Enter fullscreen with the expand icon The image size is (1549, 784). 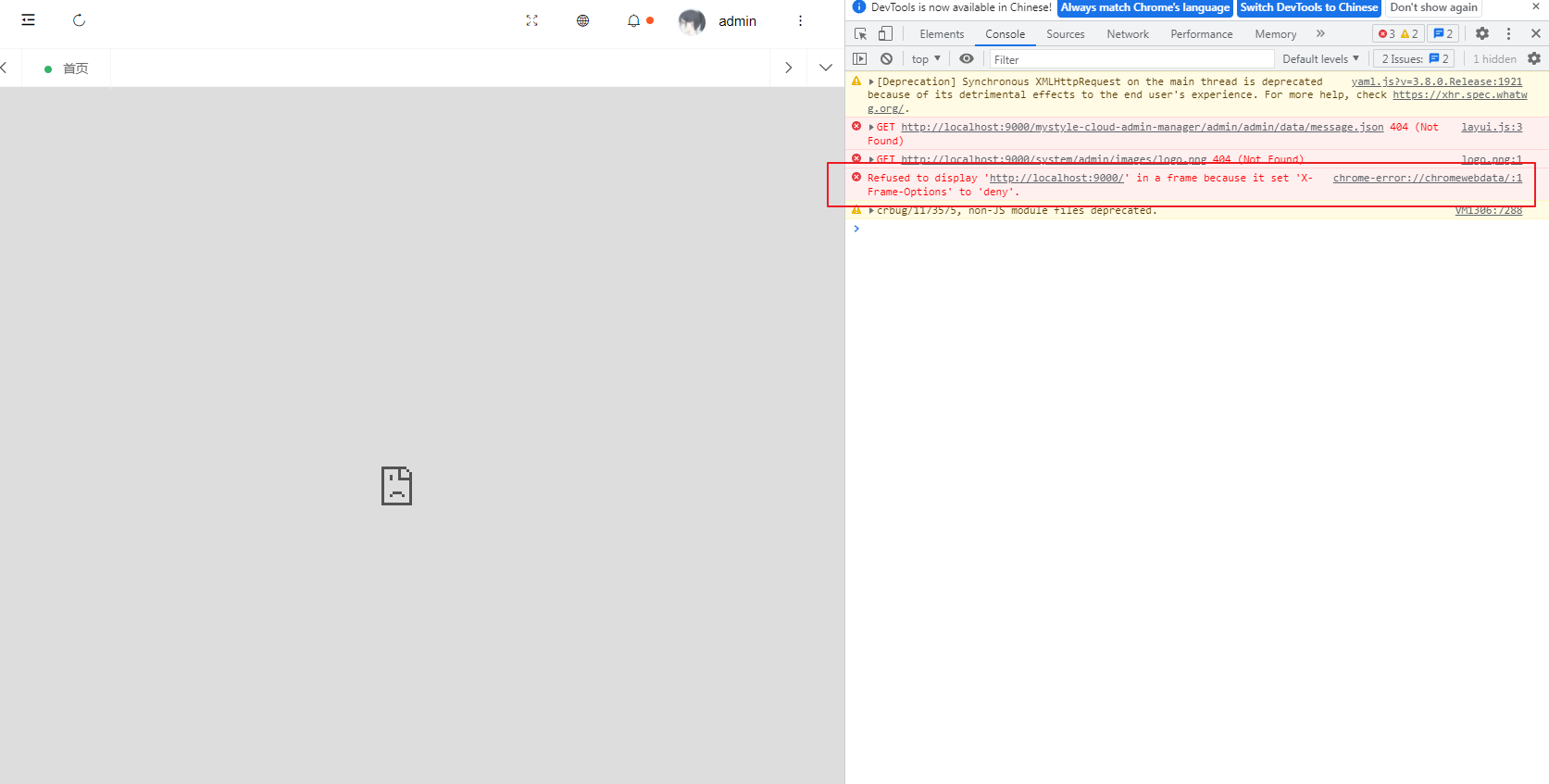click(x=531, y=21)
